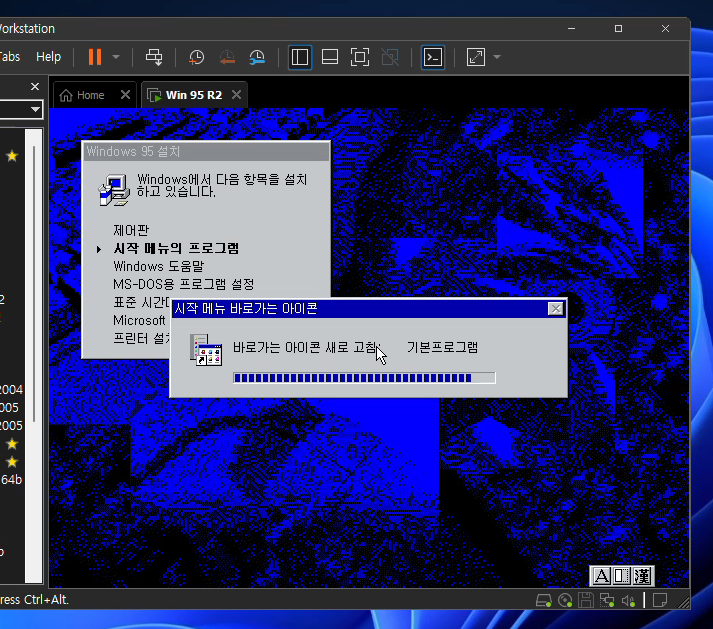The image size is (713, 629).
Task: Click the first starred favorite in library
Action: pyautogui.click(x=12, y=156)
